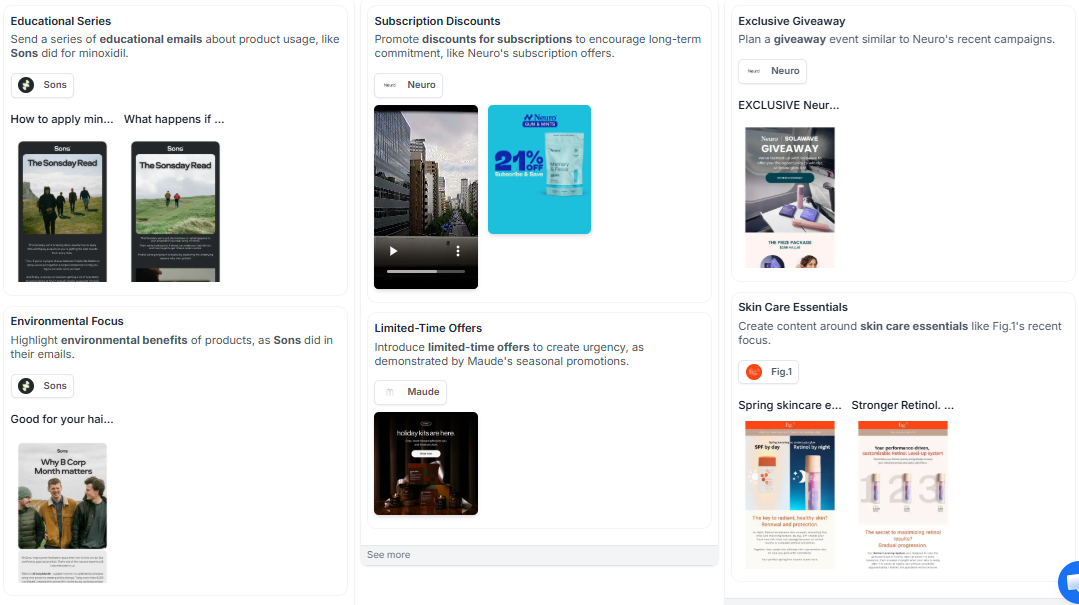This screenshot has height=605, width=1079.
Task: Click the 'Limited-Time Offers' heading
Action: click(x=428, y=328)
